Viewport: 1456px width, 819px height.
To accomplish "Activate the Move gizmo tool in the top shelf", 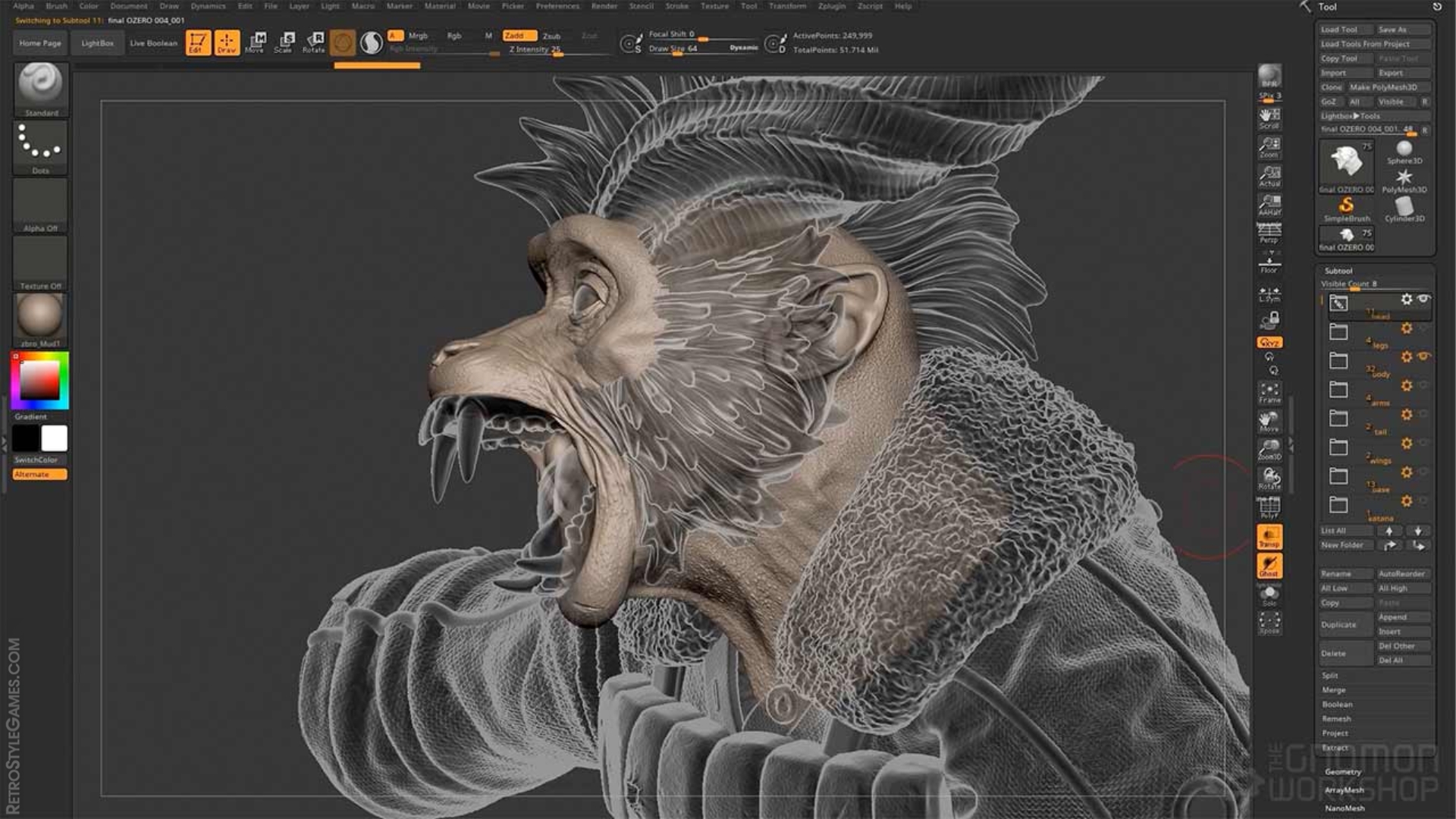I will [x=256, y=42].
